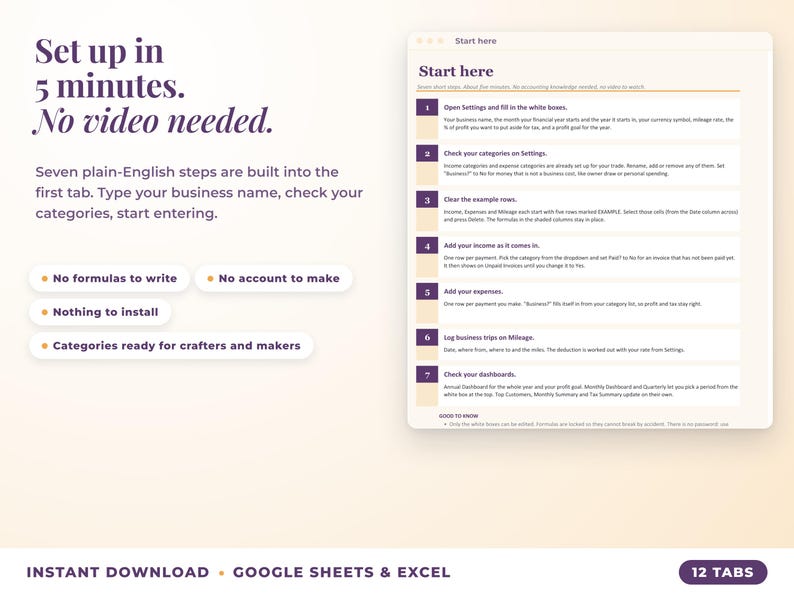Screen dimensions: 794x596
Task: Select the step 7 number badge
Action: click(x=427, y=375)
